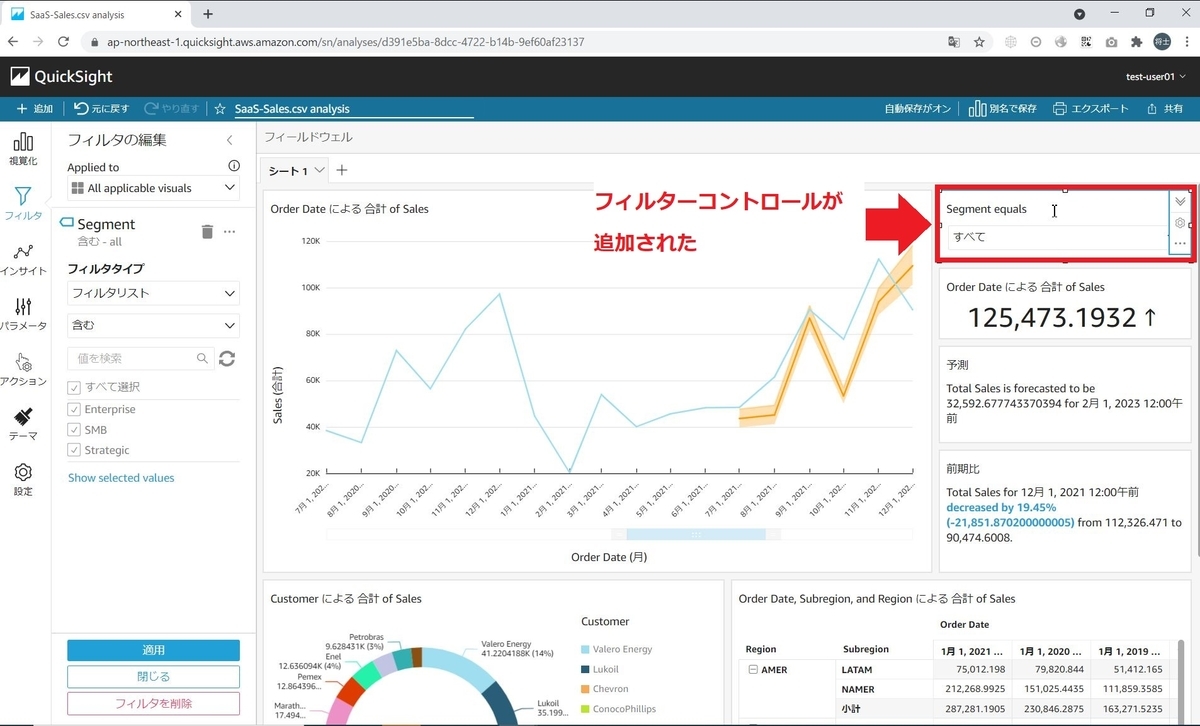Delete the Segment filter using the trash icon
The height and width of the screenshot is (726, 1200).
[x=207, y=230]
